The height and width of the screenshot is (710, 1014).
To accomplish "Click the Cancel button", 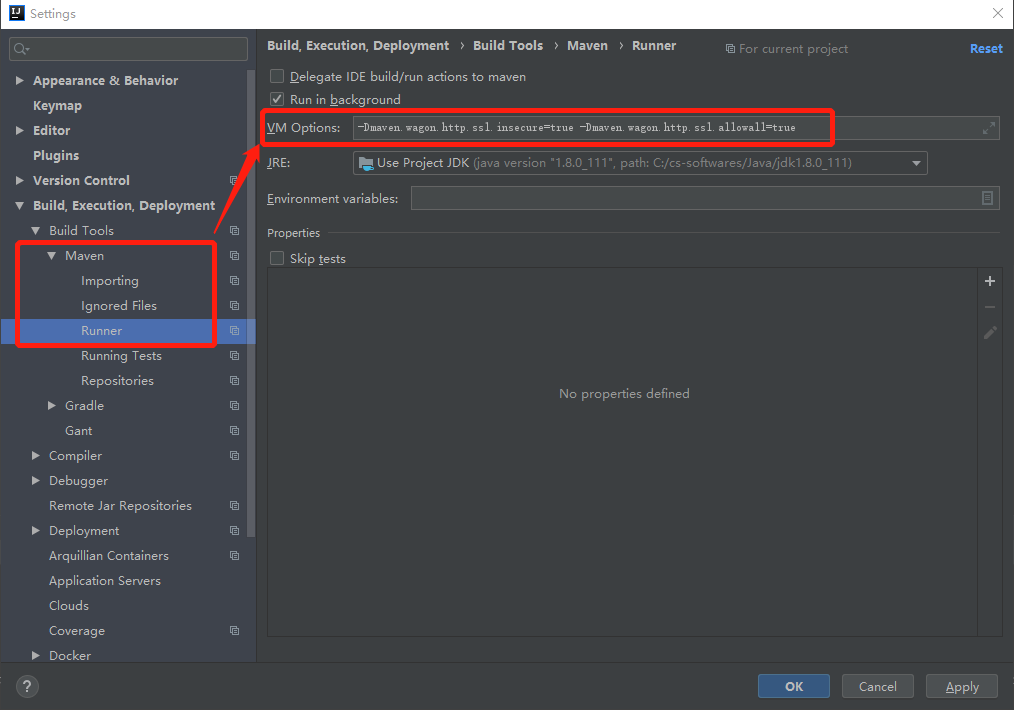I will coord(878,686).
